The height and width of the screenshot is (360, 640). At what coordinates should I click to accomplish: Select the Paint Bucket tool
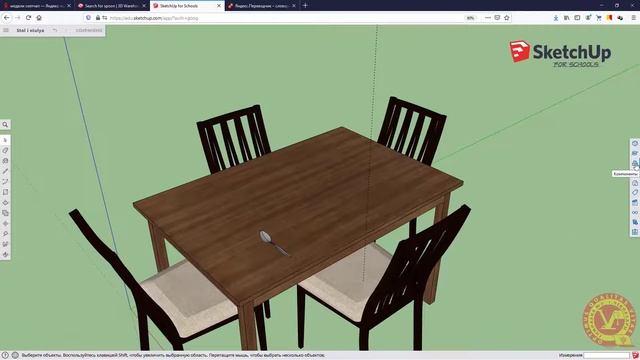point(5,161)
